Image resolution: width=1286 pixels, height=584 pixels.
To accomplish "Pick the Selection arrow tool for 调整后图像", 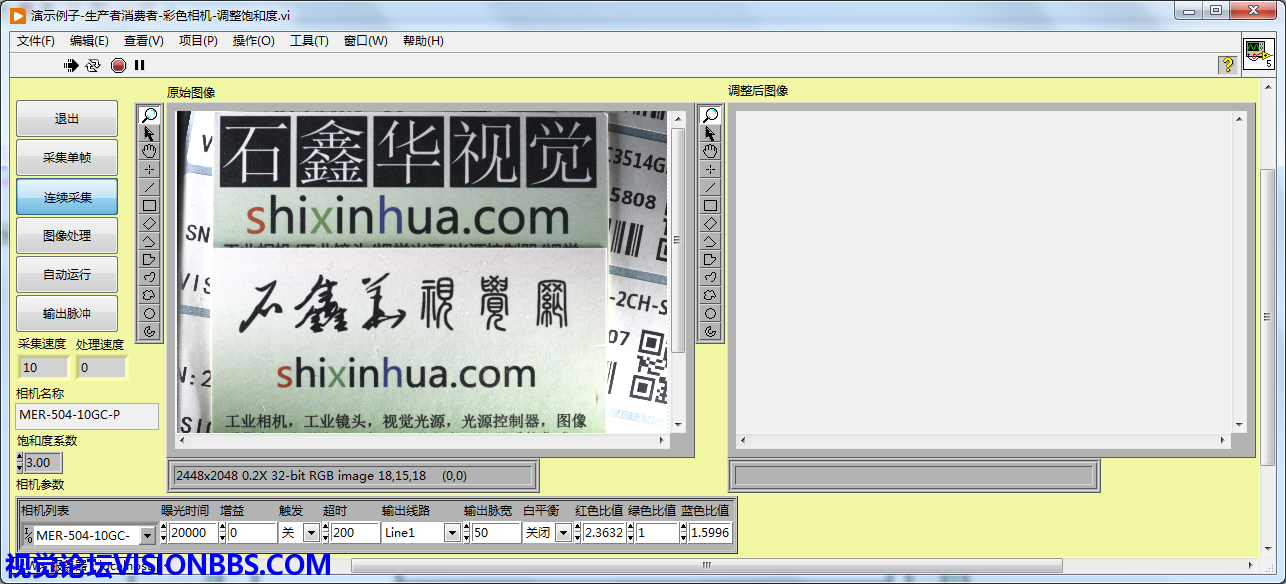I will pos(710,133).
